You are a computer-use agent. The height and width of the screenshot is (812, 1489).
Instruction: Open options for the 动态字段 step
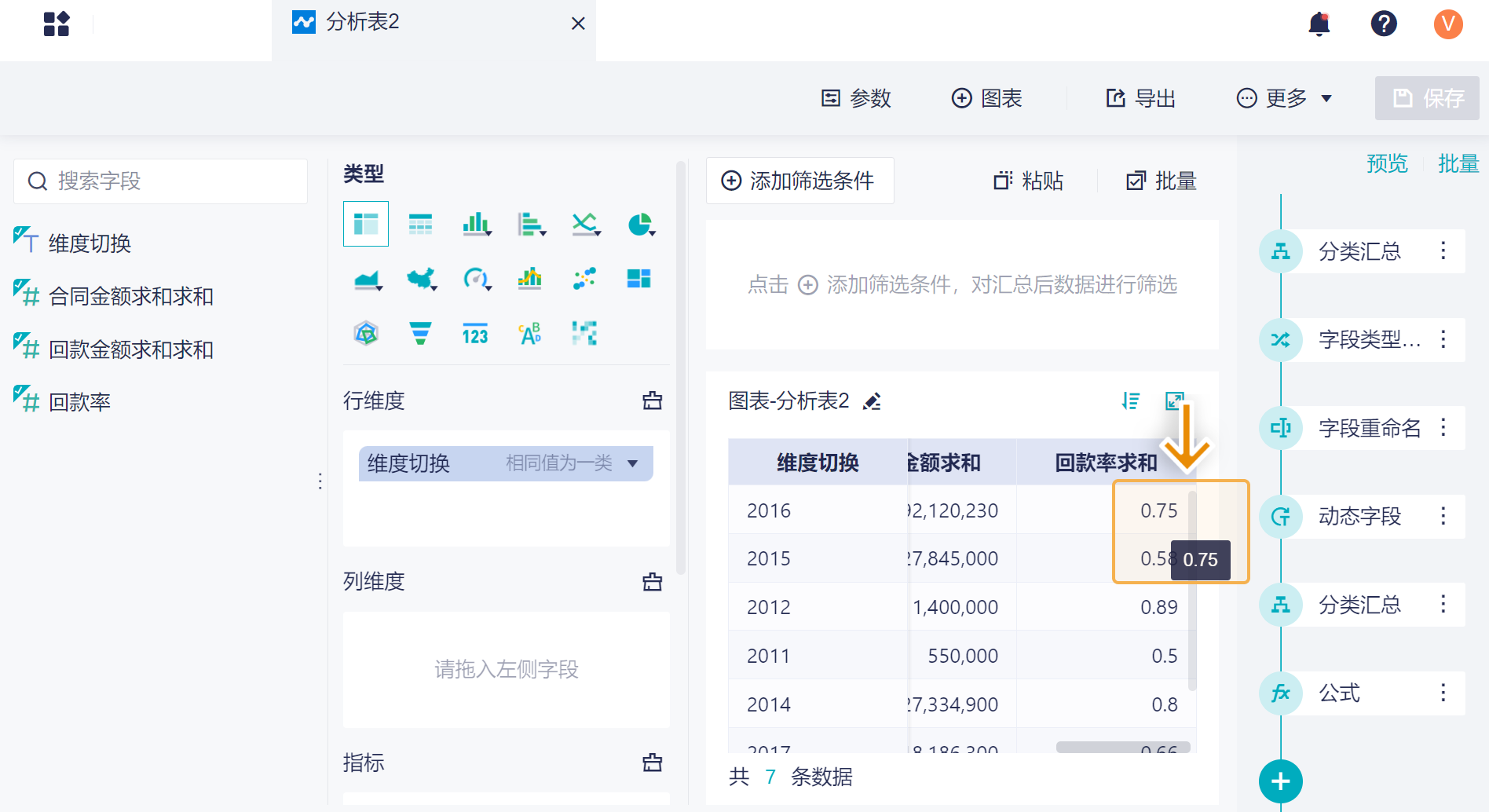[x=1443, y=517]
